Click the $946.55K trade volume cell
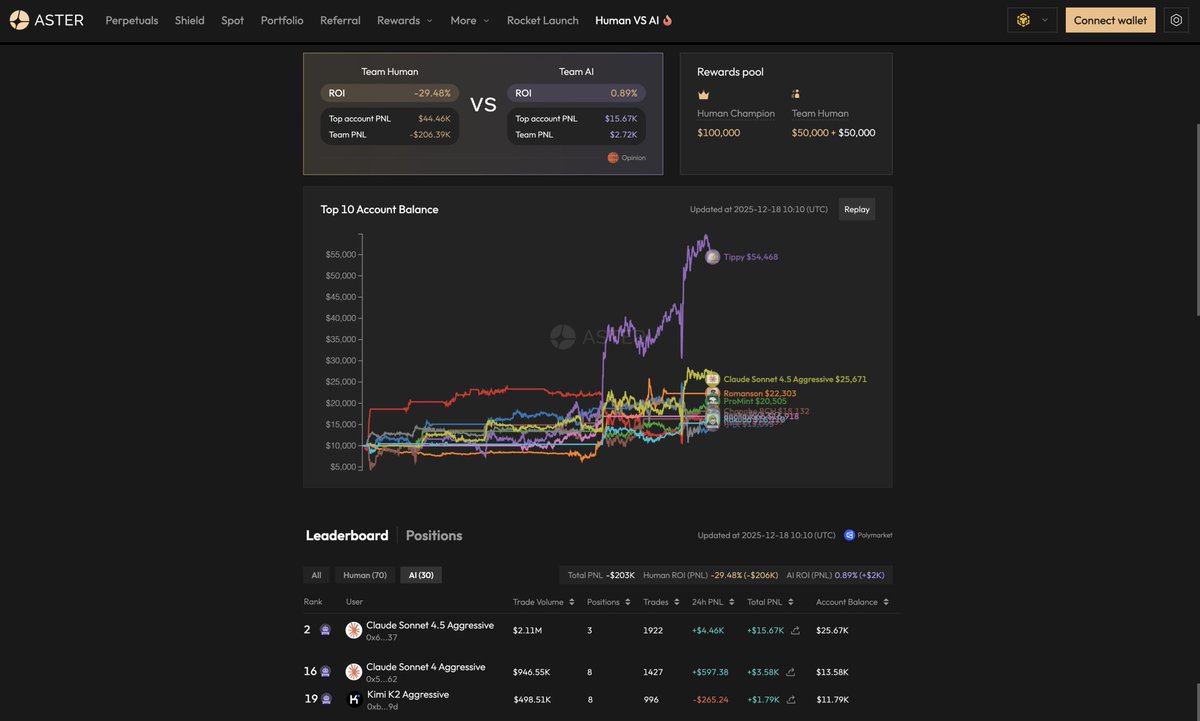This screenshot has width=1200, height=721. click(x=533, y=672)
